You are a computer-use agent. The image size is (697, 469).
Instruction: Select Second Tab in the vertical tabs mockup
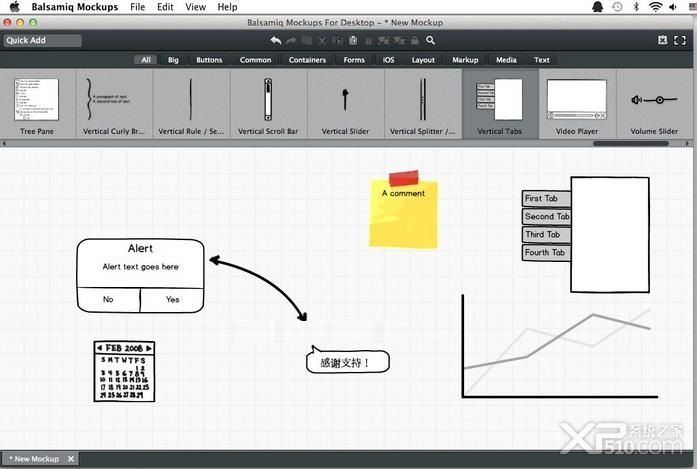tap(546, 216)
